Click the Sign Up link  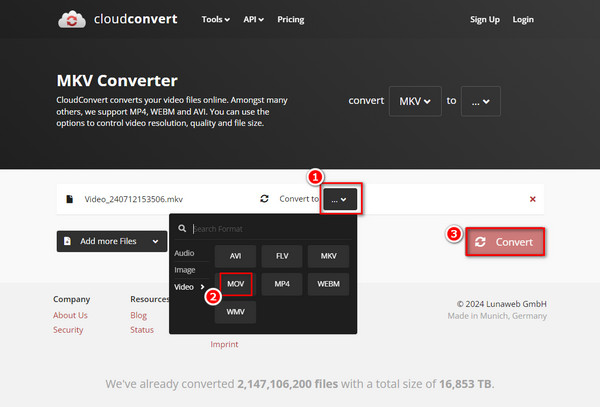click(x=485, y=20)
